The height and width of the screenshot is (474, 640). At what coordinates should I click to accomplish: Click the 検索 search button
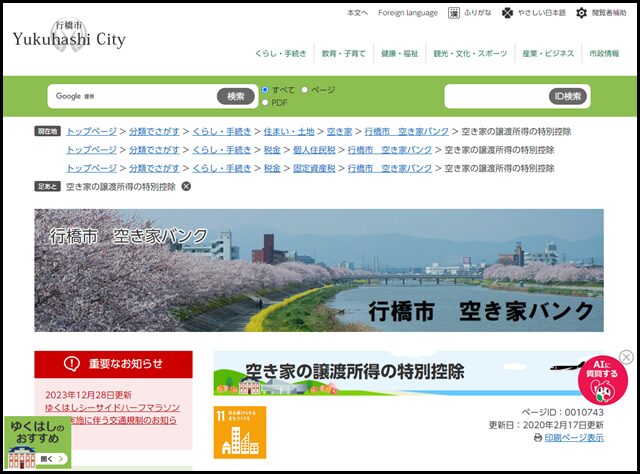tap(236, 96)
